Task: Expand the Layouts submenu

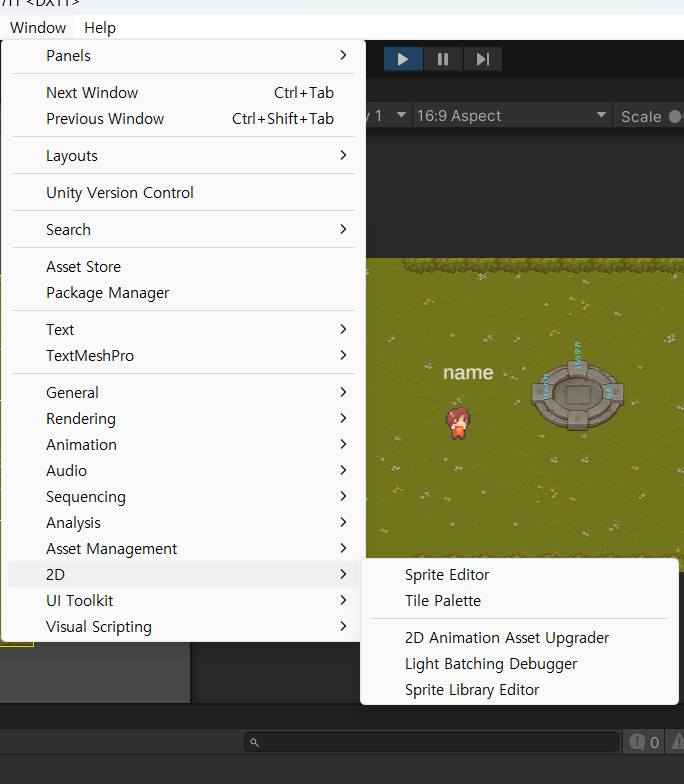Action: 183,156
